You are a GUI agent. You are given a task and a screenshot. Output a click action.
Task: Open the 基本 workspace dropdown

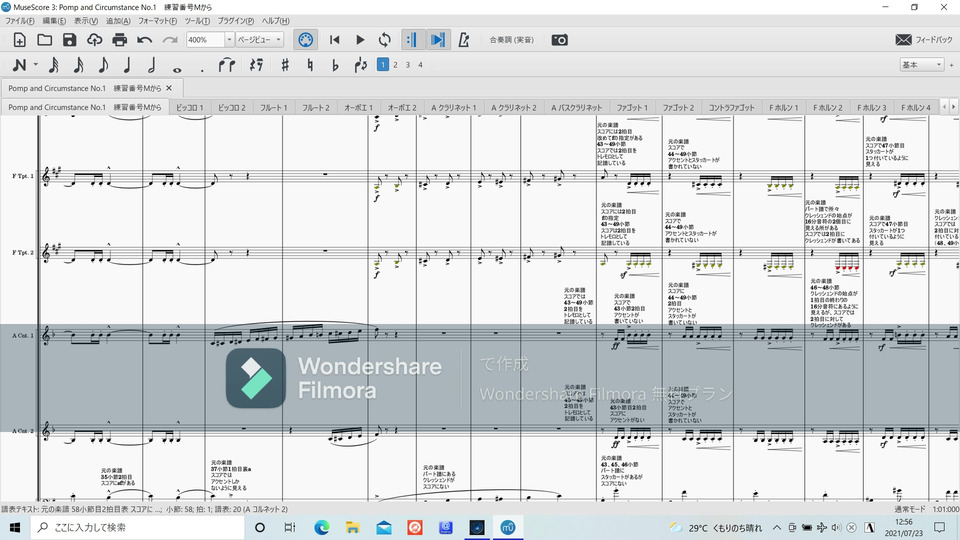pos(921,65)
